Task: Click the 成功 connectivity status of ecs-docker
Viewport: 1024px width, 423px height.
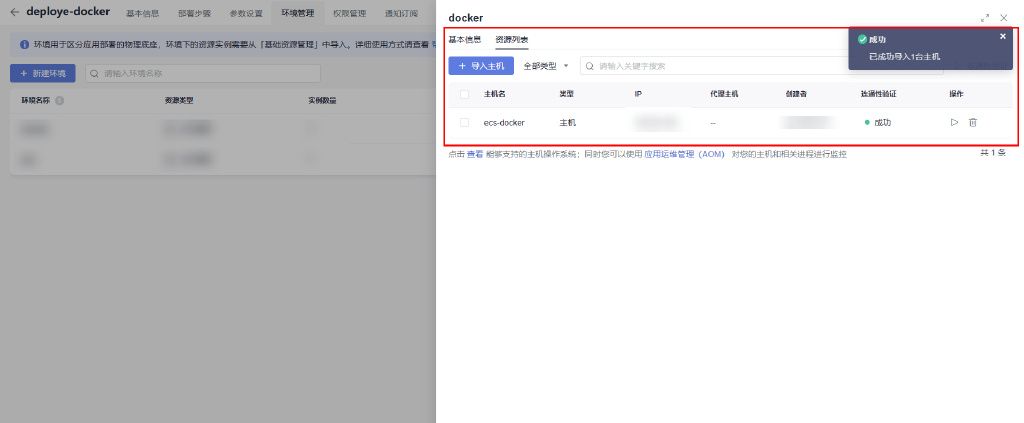Action: [878, 122]
